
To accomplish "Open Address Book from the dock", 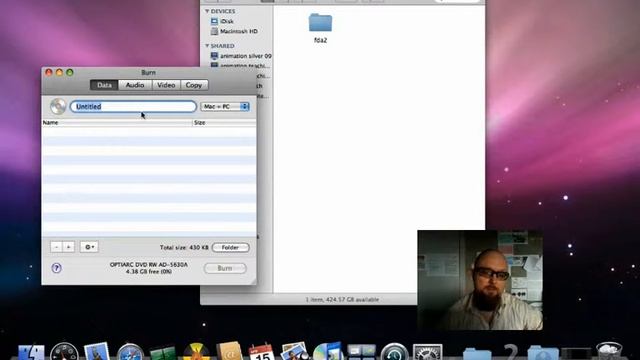I will click(229, 352).
